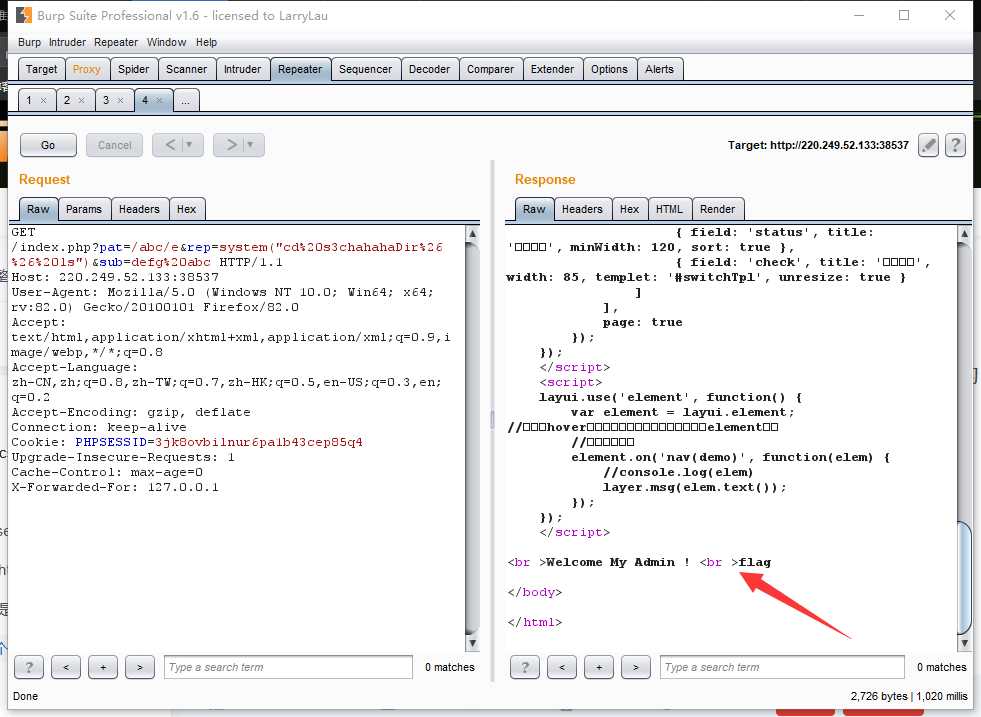Screen dimensions: 981x717
Task: Switch to the Target tool tab
Action: [41, 69]
